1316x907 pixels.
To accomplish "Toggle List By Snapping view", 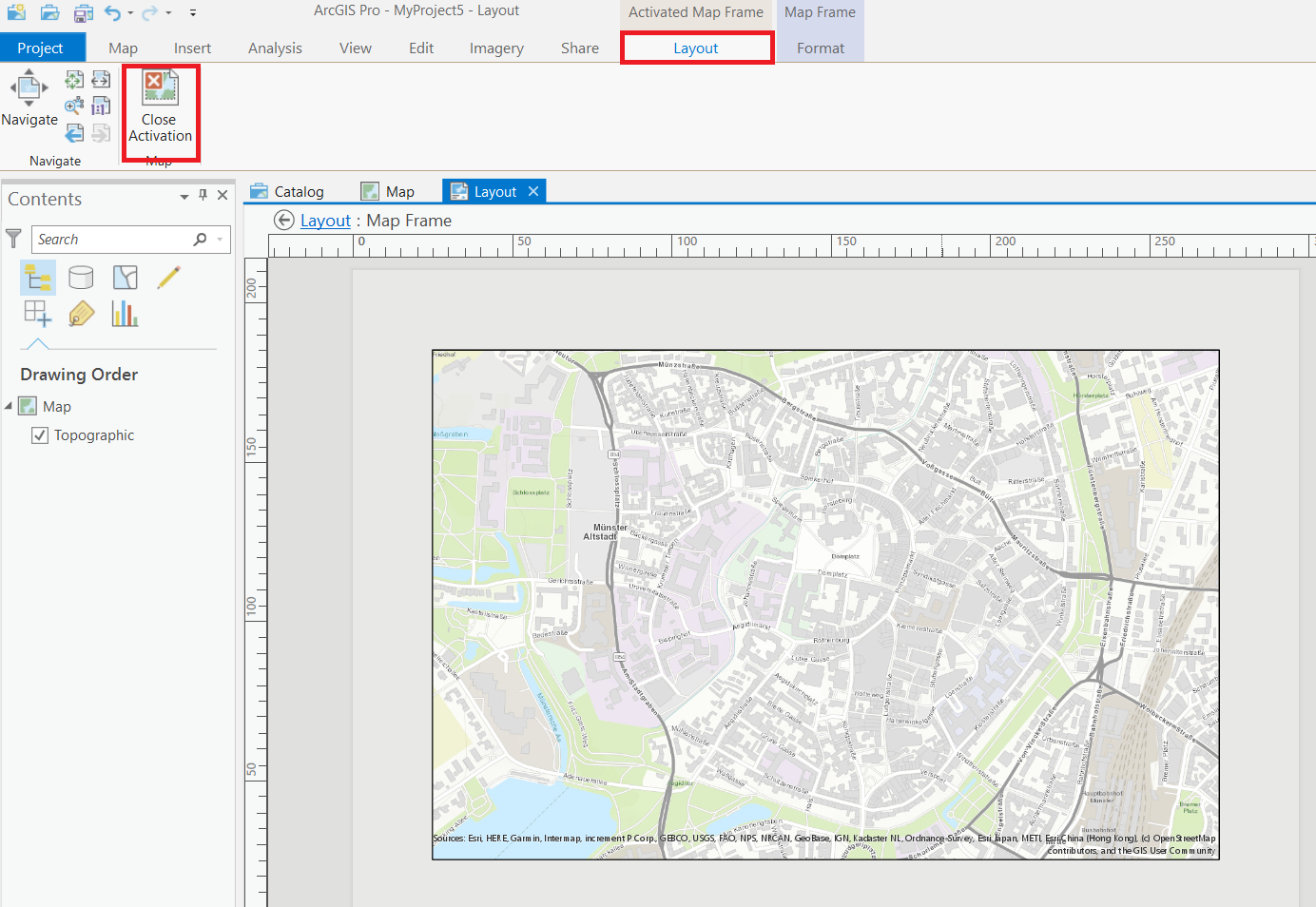I will (x=37, y=314).
